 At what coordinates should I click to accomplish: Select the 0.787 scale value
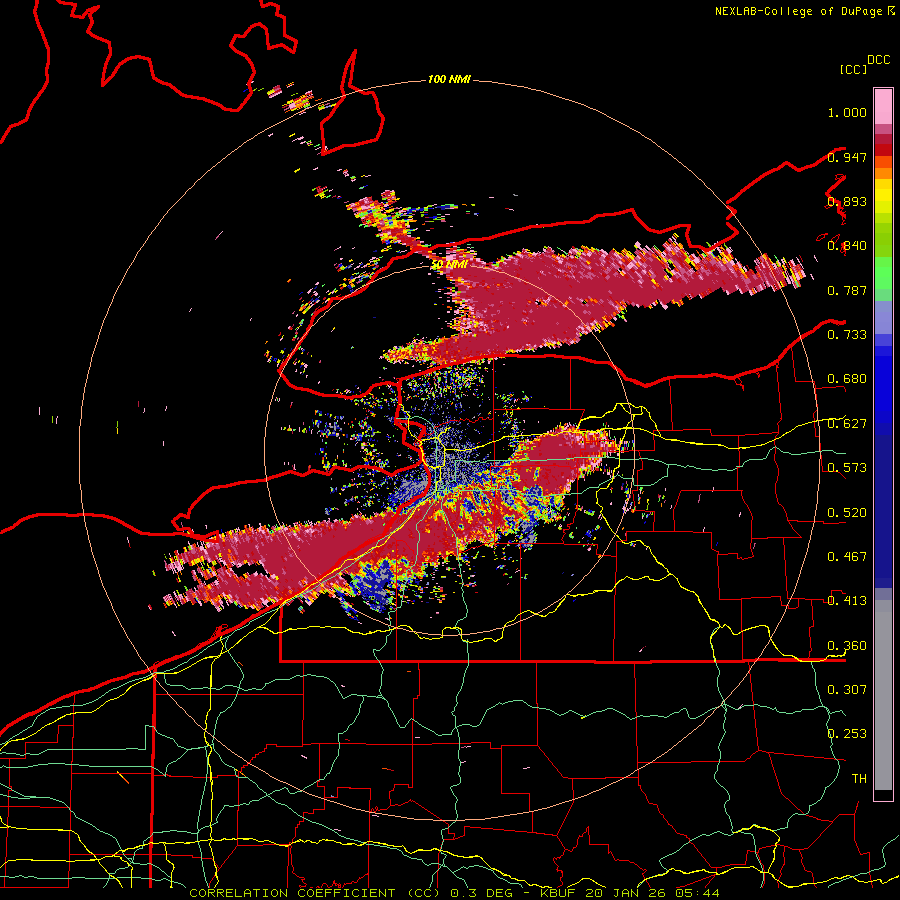(x=847, y=290)
